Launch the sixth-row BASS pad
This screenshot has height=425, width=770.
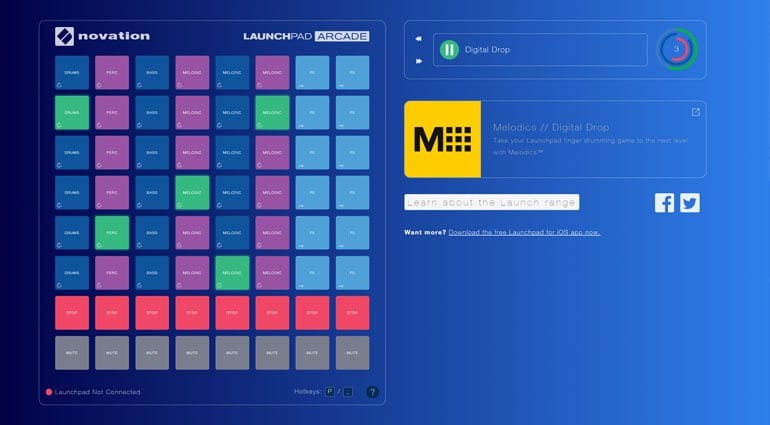pos(152,273)
